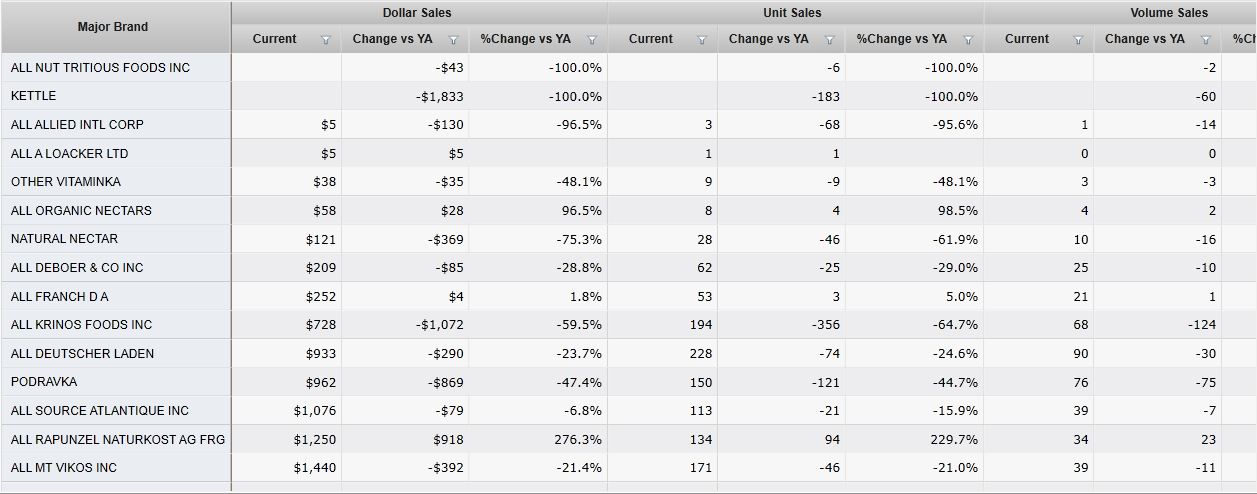Click Unit Sales %Change vs YA filter icon
This screenshot has height=494, width=1257.
pos(968,40)
